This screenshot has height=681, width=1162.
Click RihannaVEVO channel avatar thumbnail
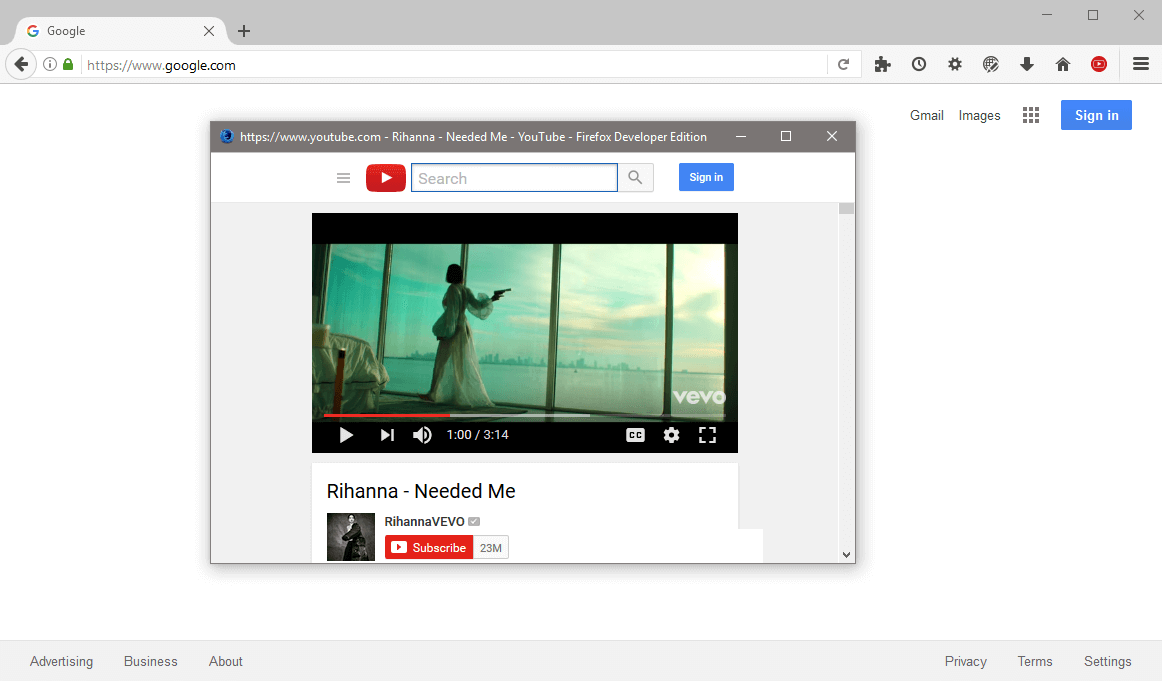(x=351, y=537)
